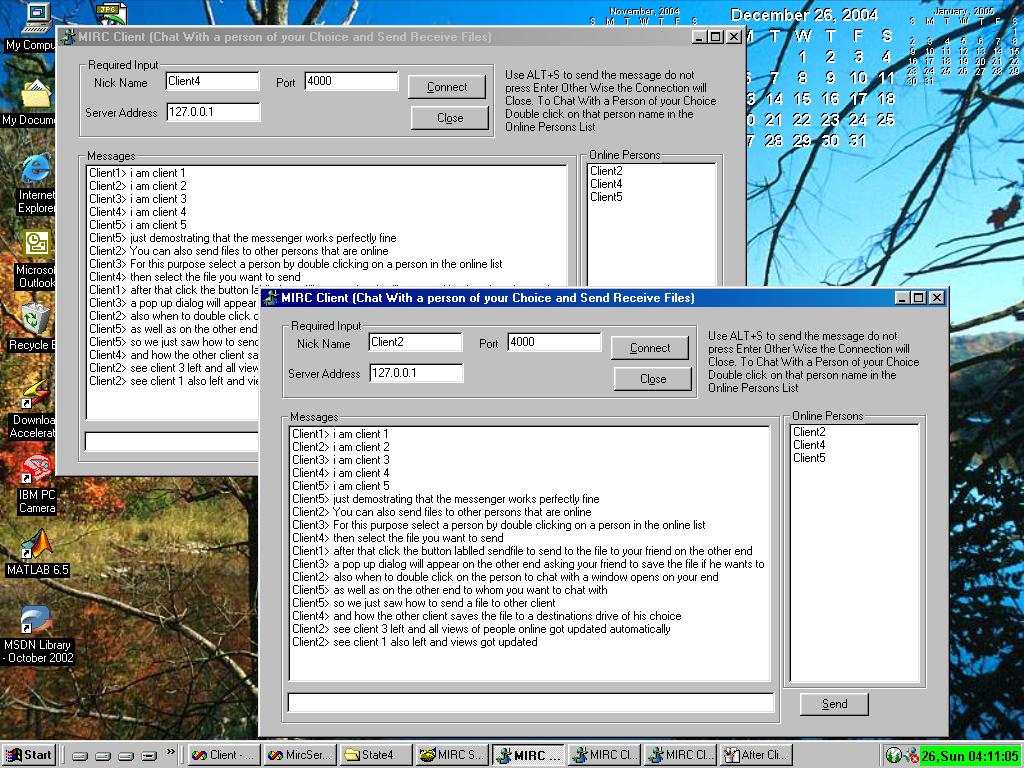Switch to the MircSer... taskbar button

[300, 755]
